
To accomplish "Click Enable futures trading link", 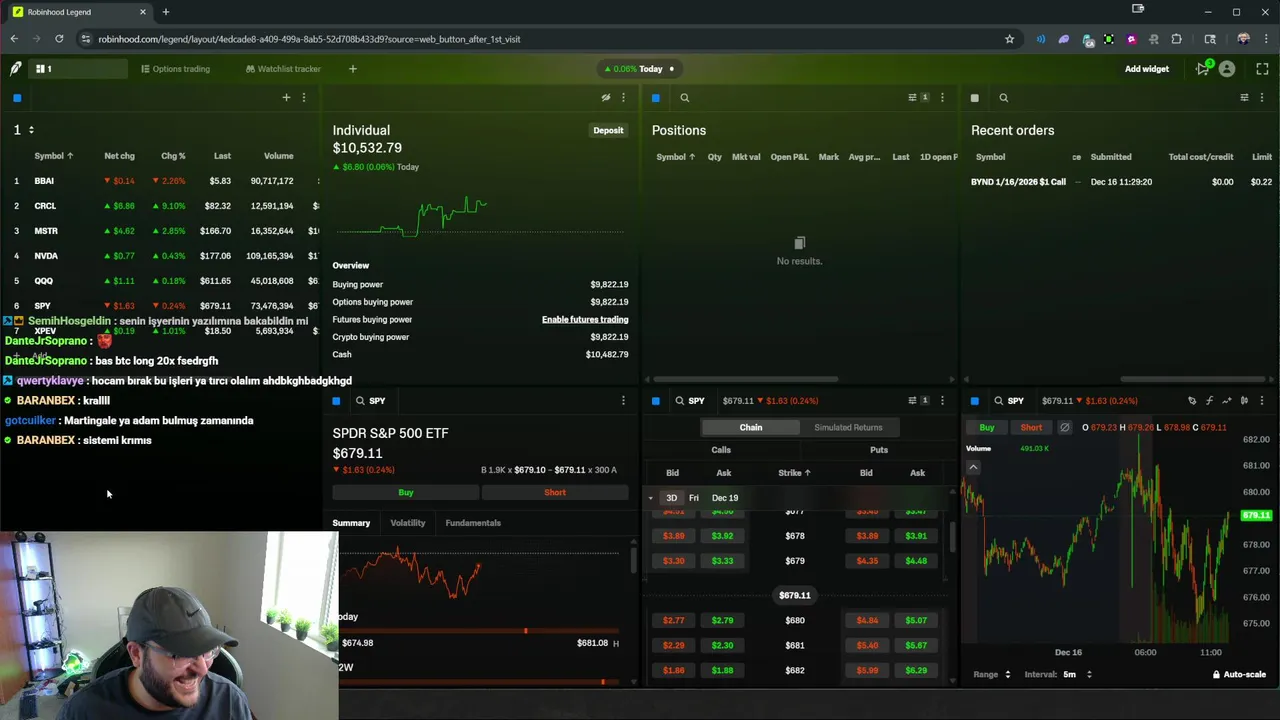I will point(585,320).
